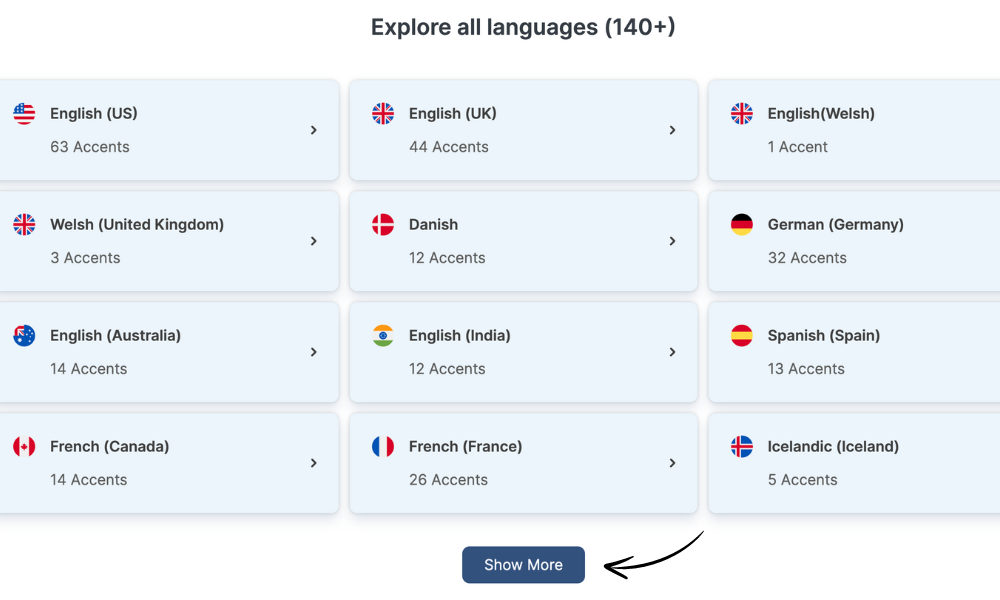Screen dimensions: 1000x600
Task: Click the '5 Accents' text
Action: (x=802, y=479)
